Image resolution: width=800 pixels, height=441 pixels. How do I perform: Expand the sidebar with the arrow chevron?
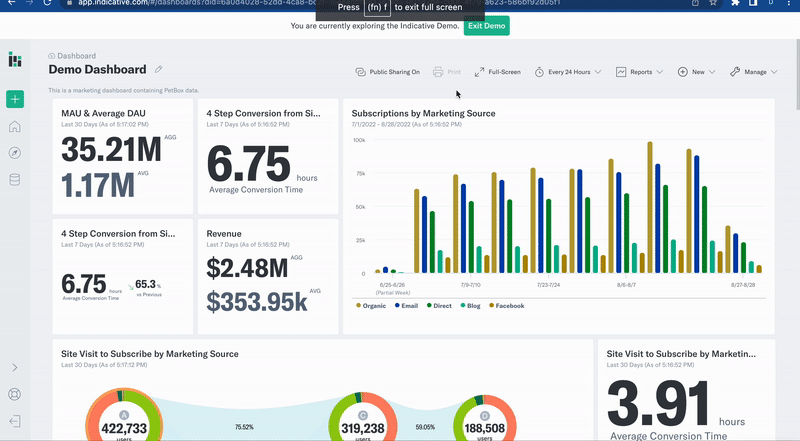coord(15,368)
